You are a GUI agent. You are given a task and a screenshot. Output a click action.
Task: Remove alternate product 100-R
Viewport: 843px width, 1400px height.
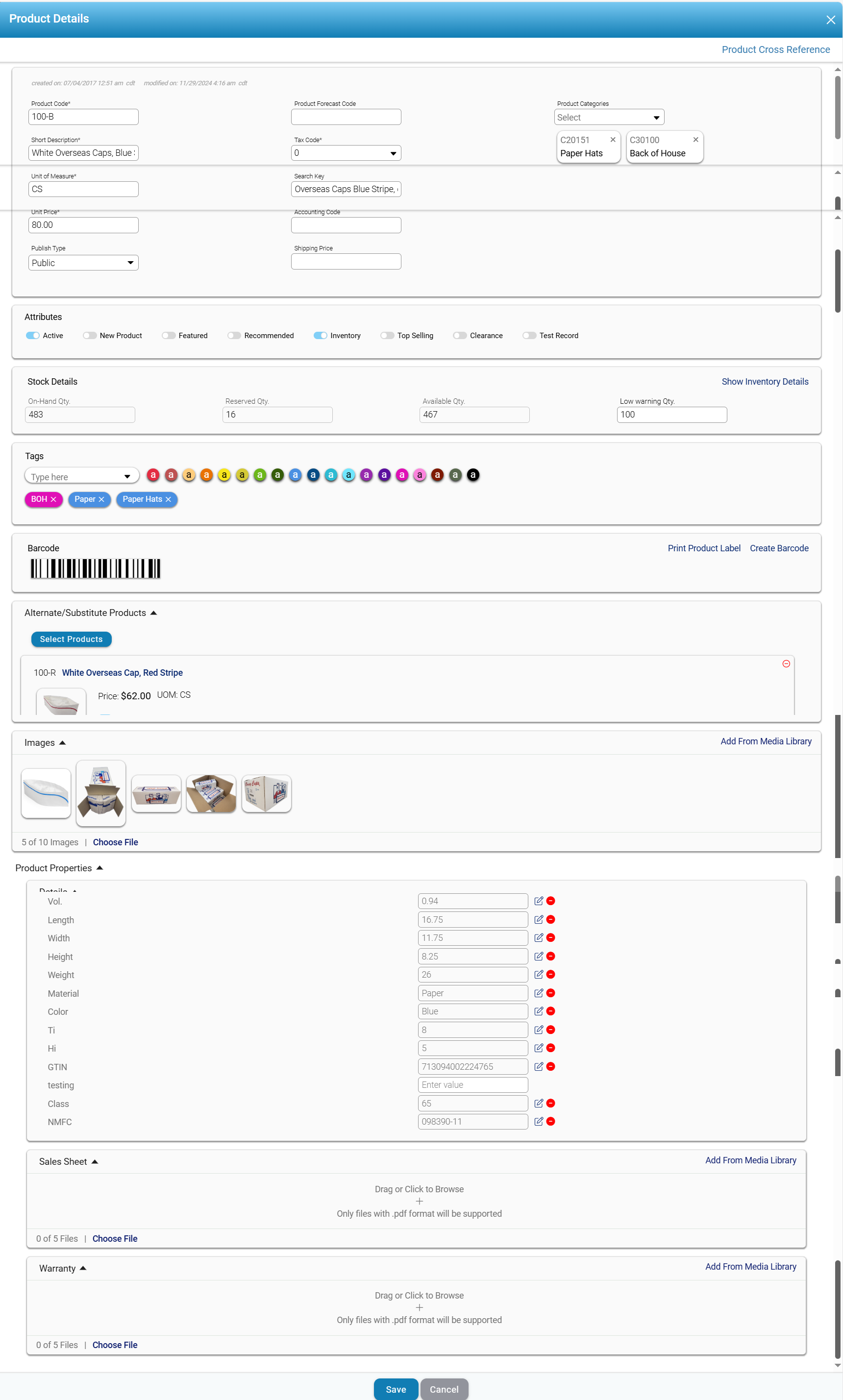click(x=786, y=663)
